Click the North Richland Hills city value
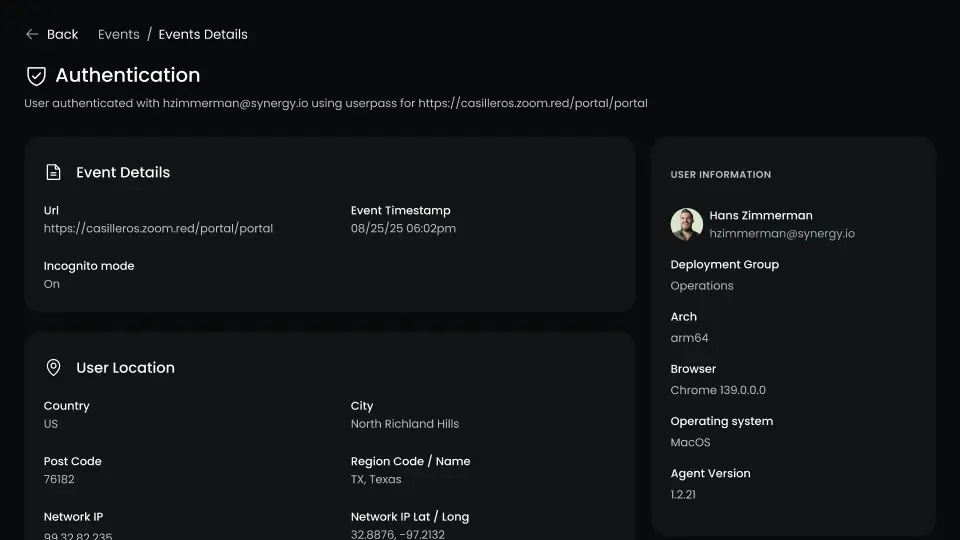The height and width of the screenshot is (540, 960). (405, 424)
